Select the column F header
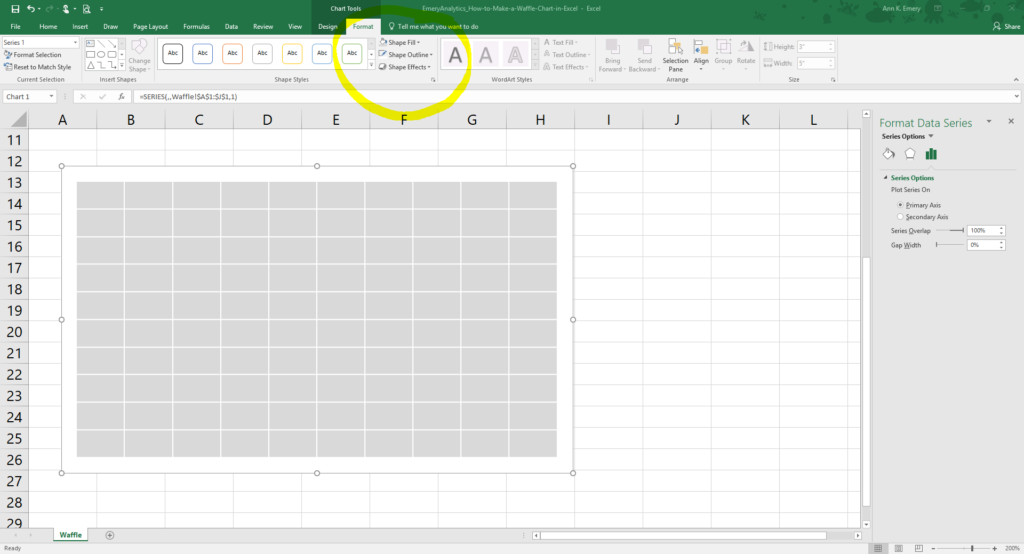Viewport: 1024px width, 554px height. (x=404, y=120)
